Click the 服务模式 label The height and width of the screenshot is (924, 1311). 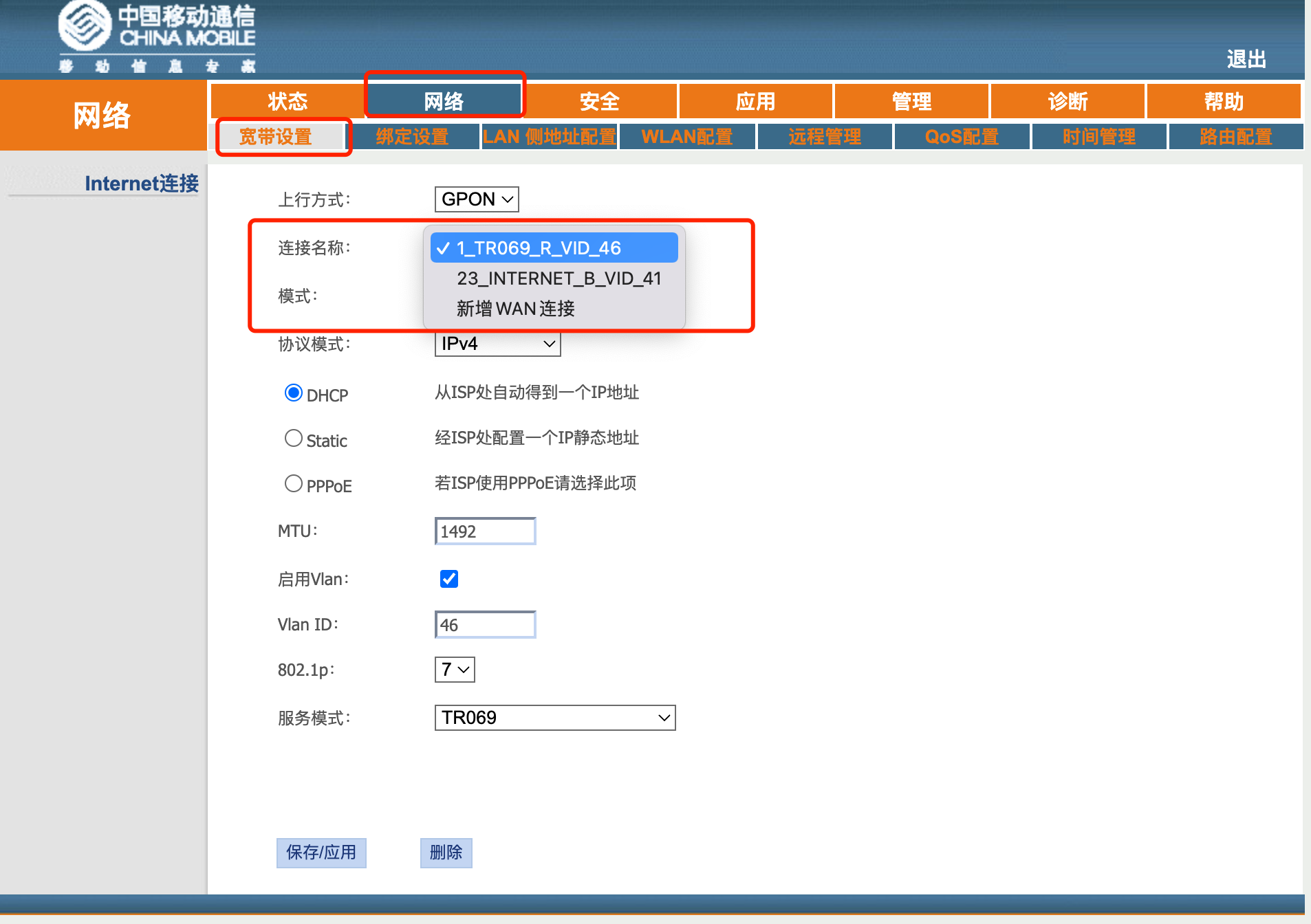coord(314,718)
